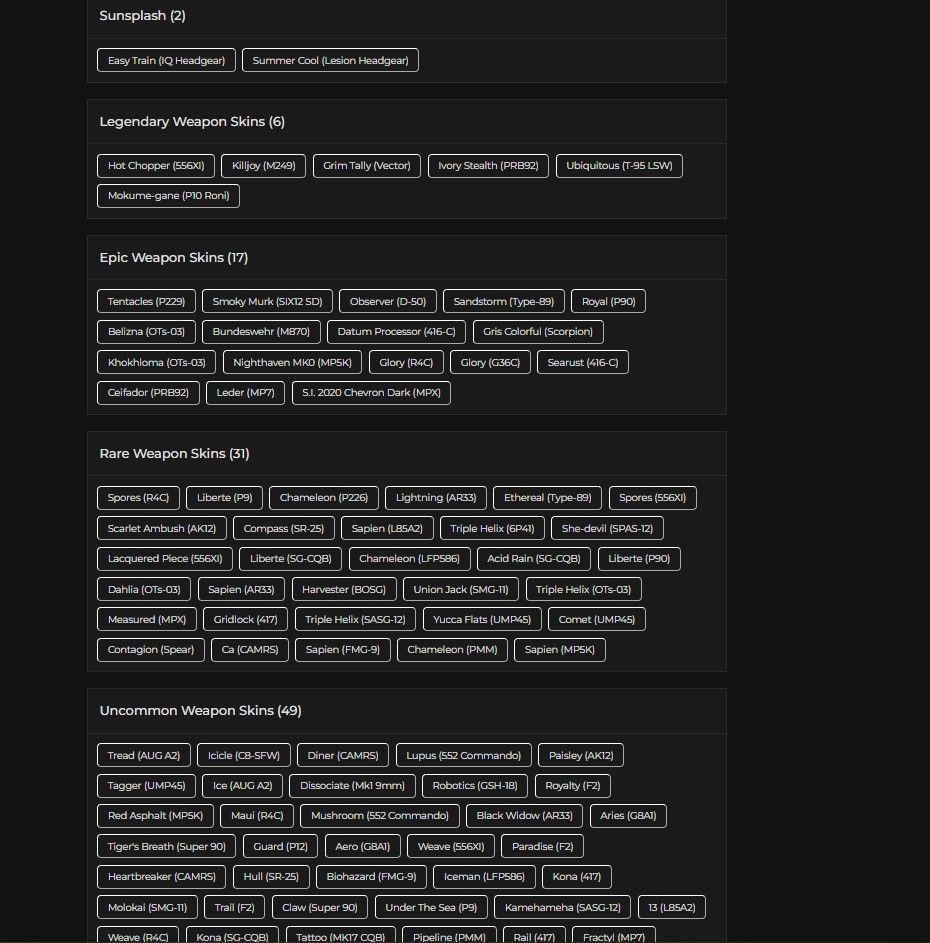Choose the Compass (SR-25) skin tag
Image resolution: width=930 pixels, height=943 pixels.
tap(284, 529)
